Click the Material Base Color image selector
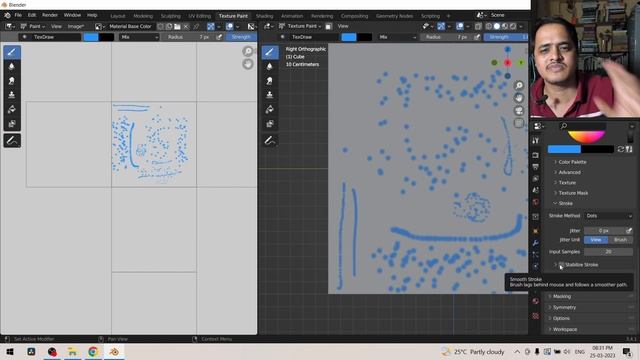640x360 pixels. (x=130, y=26)
